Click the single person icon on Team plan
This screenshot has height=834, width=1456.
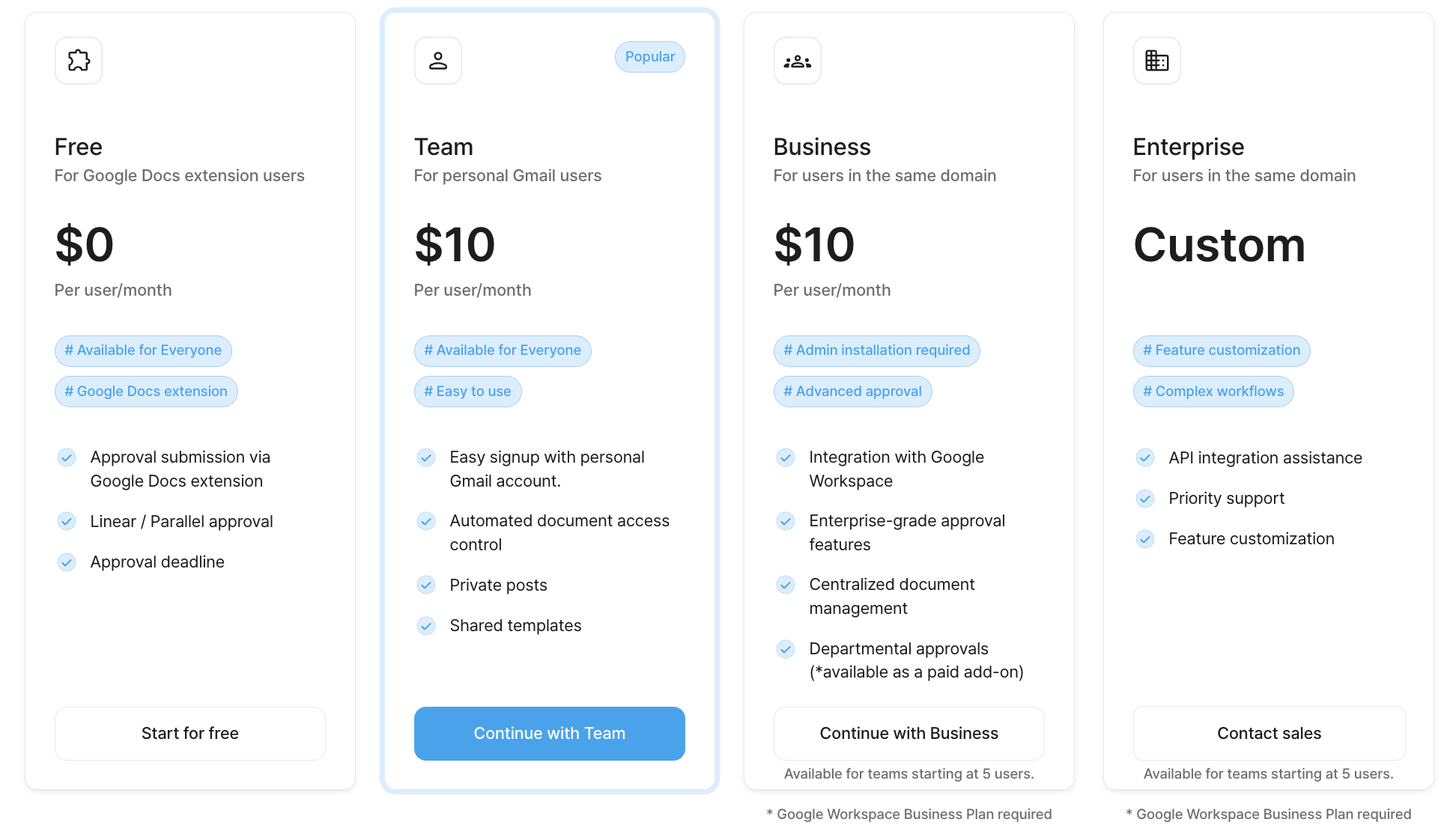(438, 61)
